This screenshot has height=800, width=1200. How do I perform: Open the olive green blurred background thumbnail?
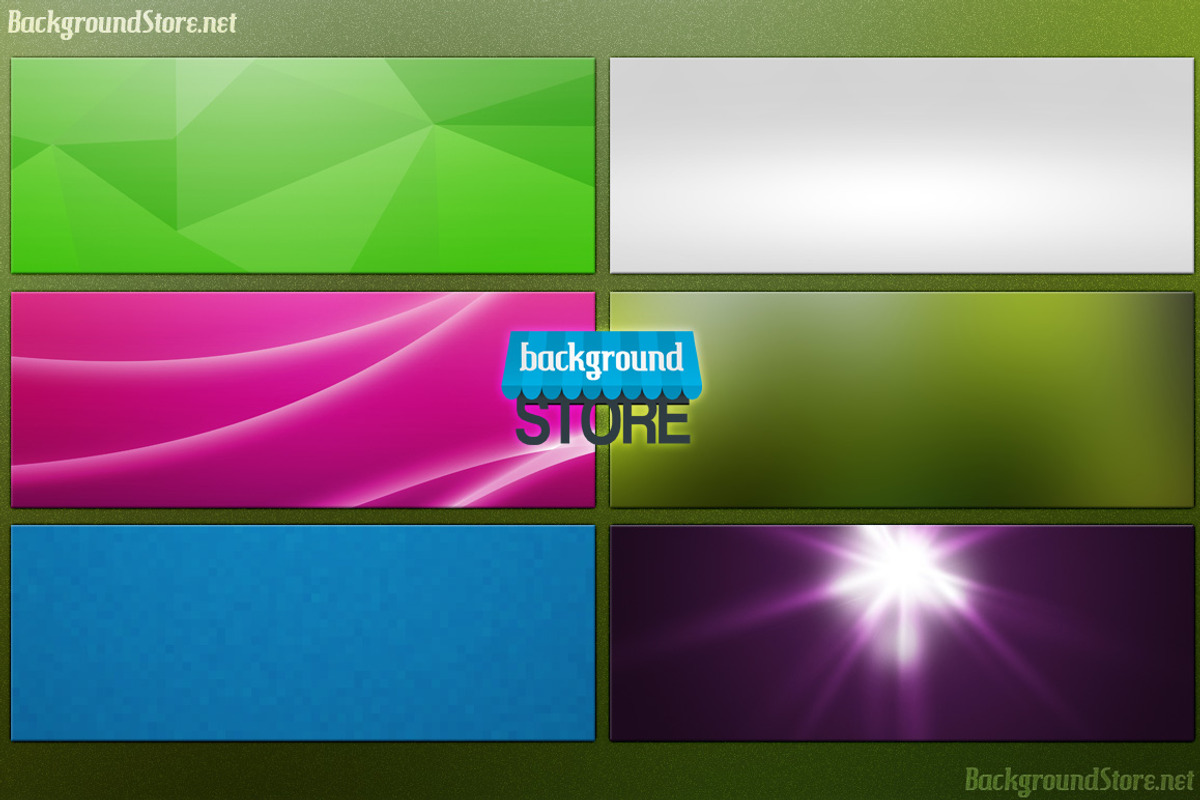point(901,399)
